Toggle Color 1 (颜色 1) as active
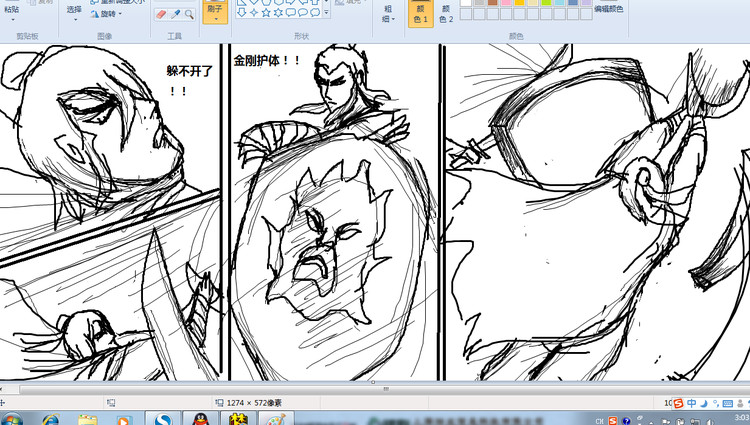This screenshot has height=425, width=750. (420, 12)
